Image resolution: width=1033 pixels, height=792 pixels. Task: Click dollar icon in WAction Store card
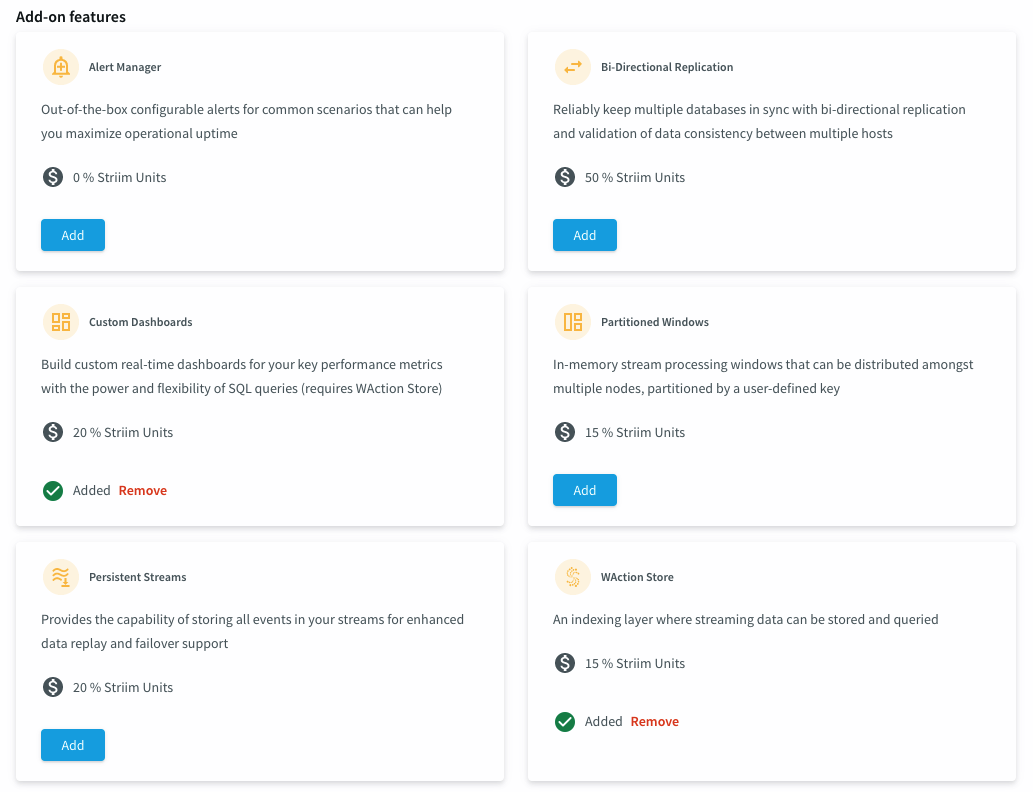point(565,663)
